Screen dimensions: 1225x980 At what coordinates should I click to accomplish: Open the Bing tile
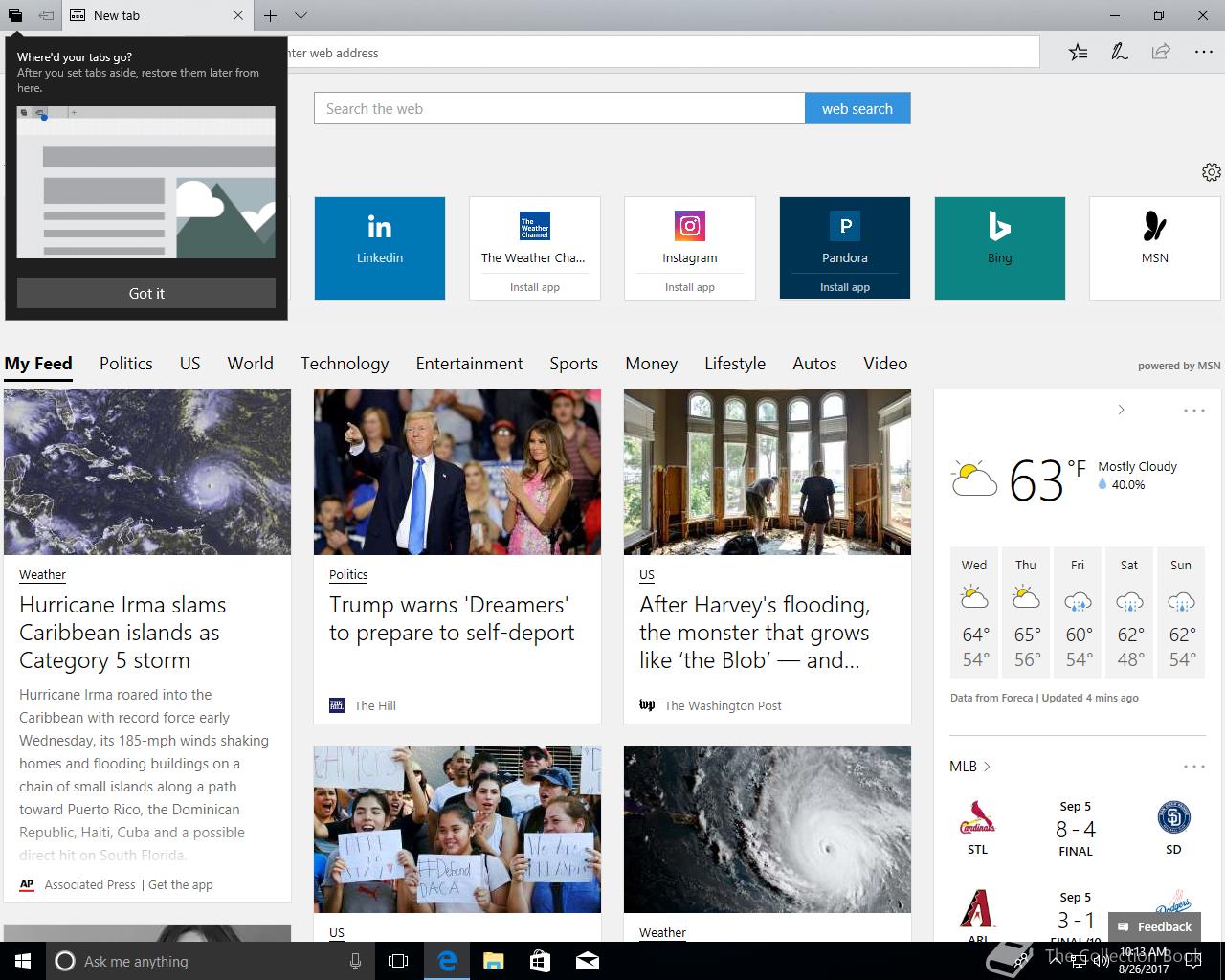[x=999, y=248]
